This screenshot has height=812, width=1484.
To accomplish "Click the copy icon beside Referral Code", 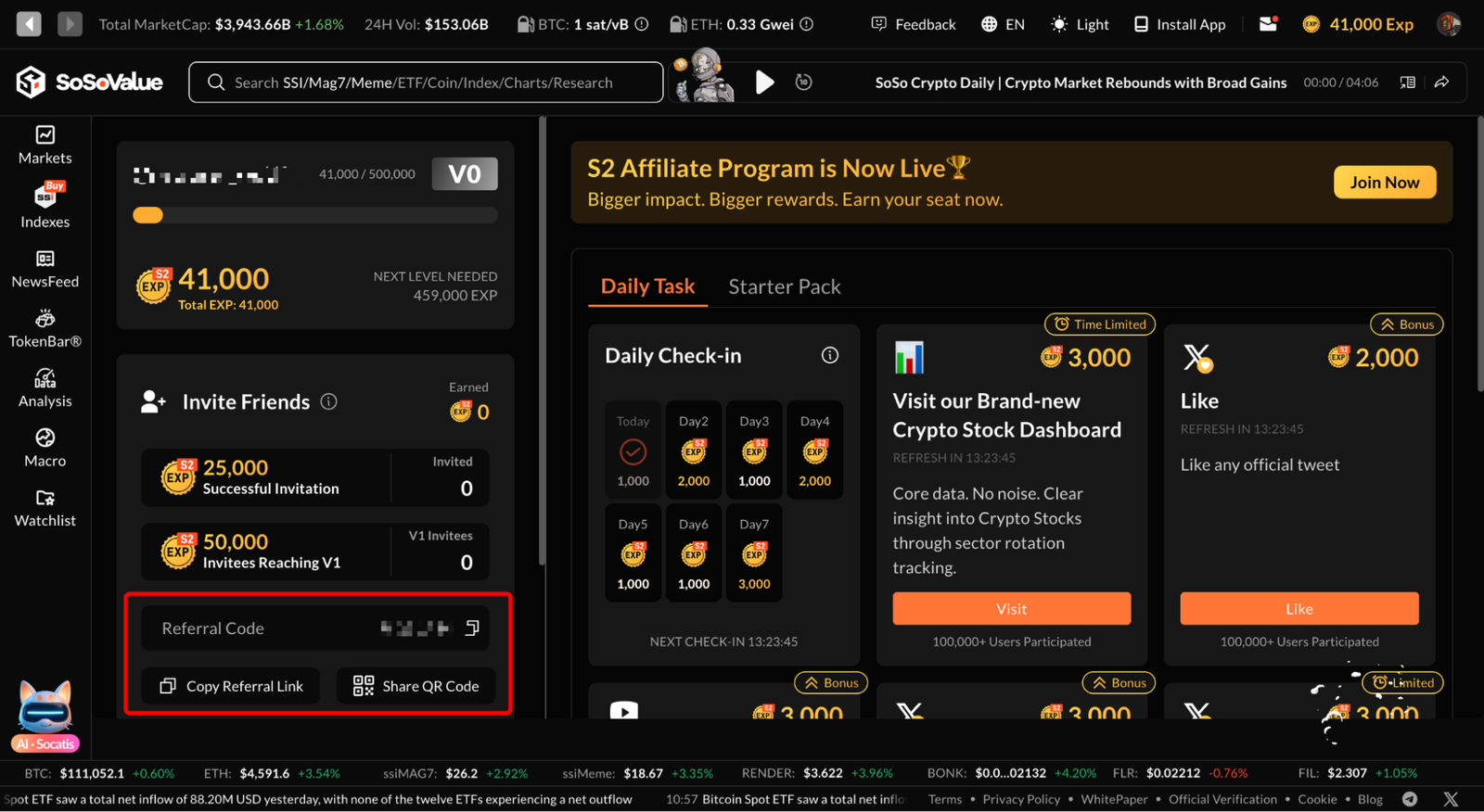I will click(x=472, y=628).
